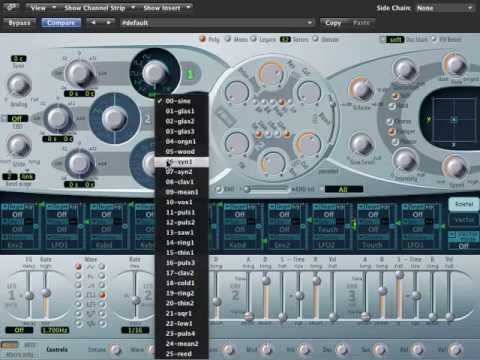Load the previous preset with the left arrow

(94, 23)
